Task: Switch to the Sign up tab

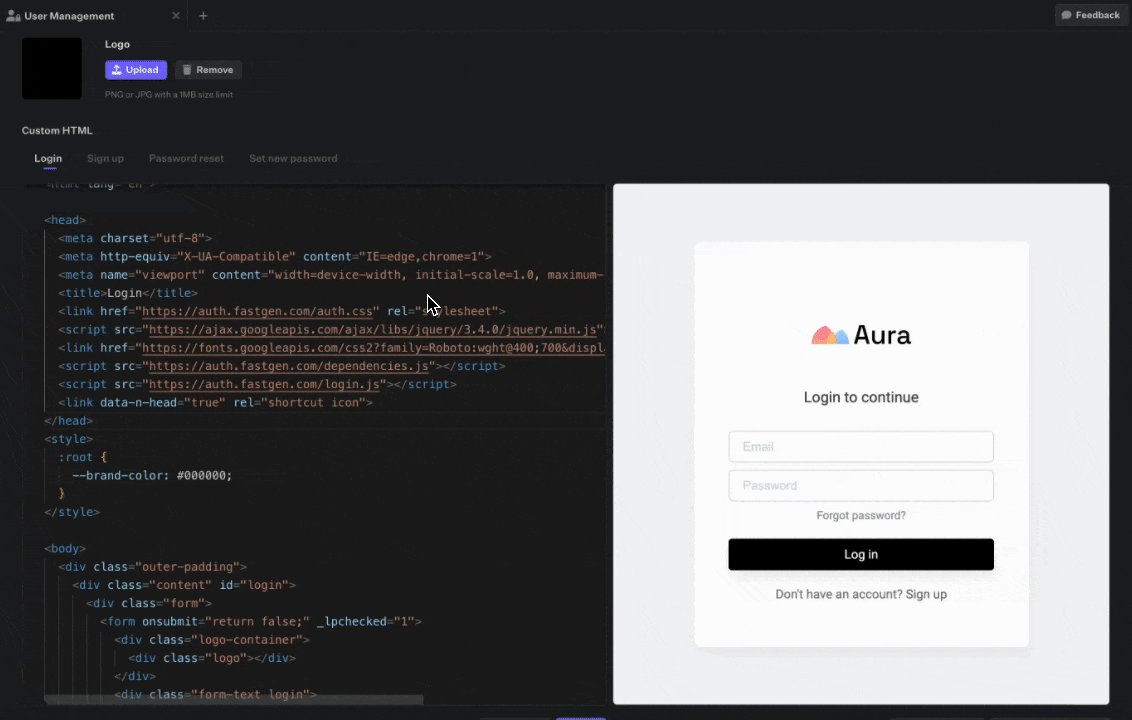Action: pyautogui.click(x=105, y=158)
